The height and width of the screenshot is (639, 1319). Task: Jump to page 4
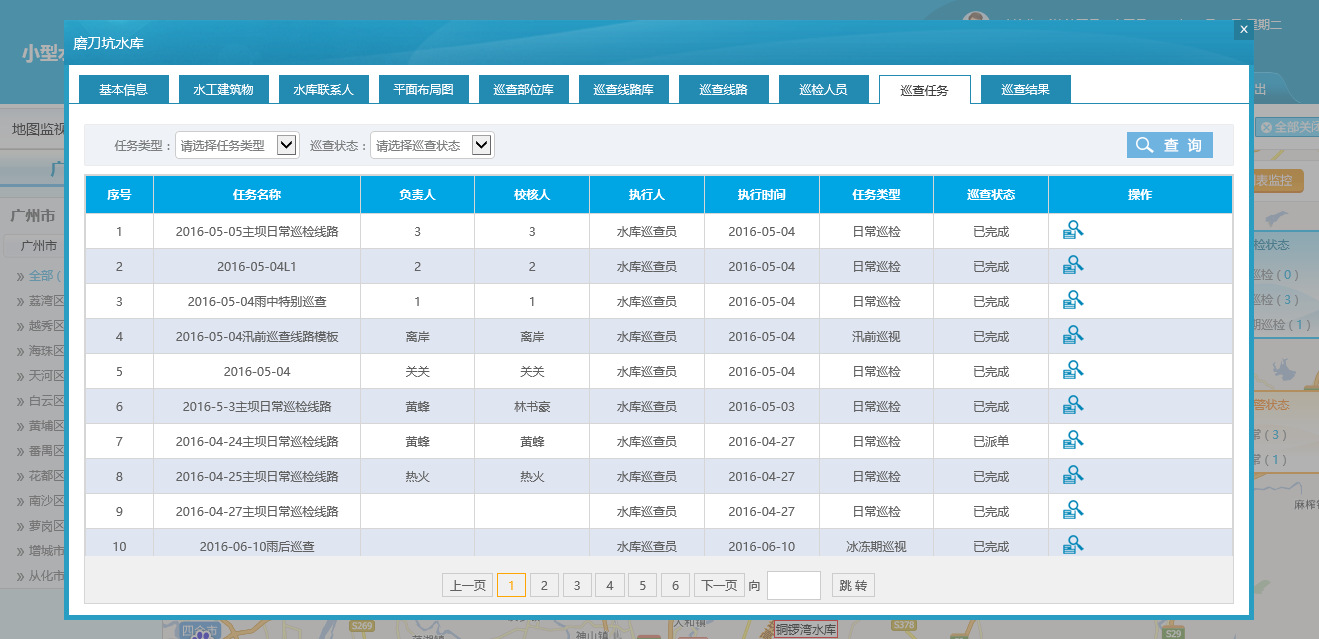point(610,586)
